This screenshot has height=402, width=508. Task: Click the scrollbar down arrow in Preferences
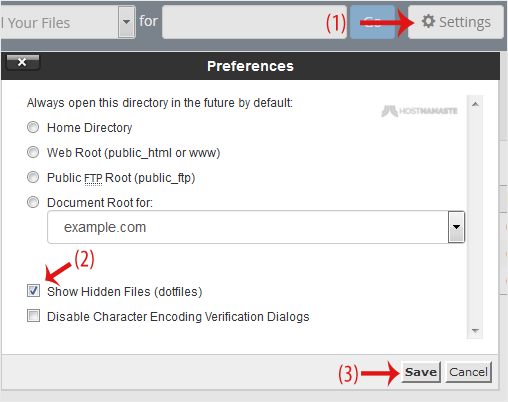[475, 331]
